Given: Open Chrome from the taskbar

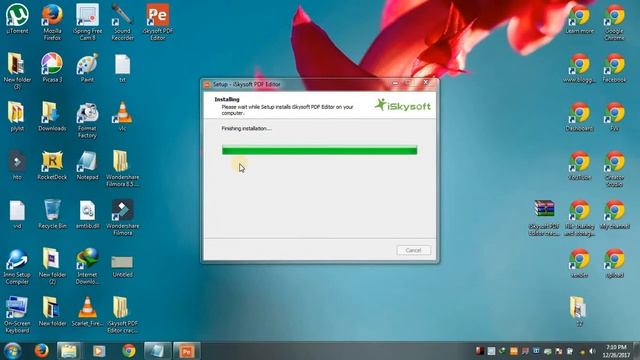Looking at the screenshot, I should tap(129, 351).
